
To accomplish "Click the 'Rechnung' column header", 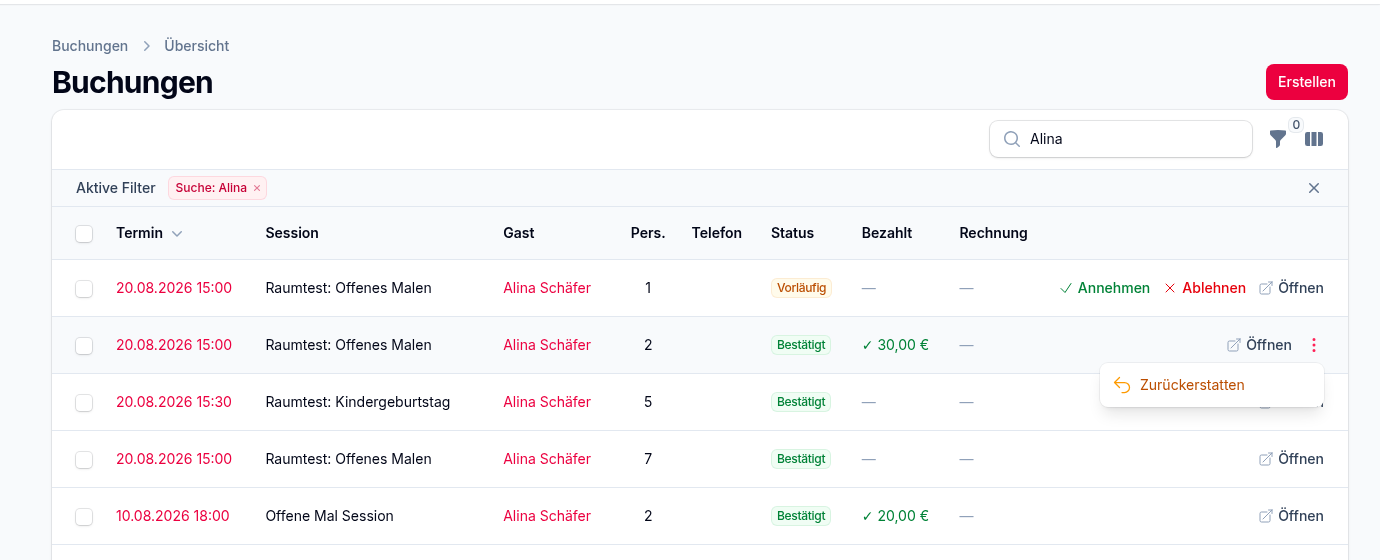I will tap(993, 233).
